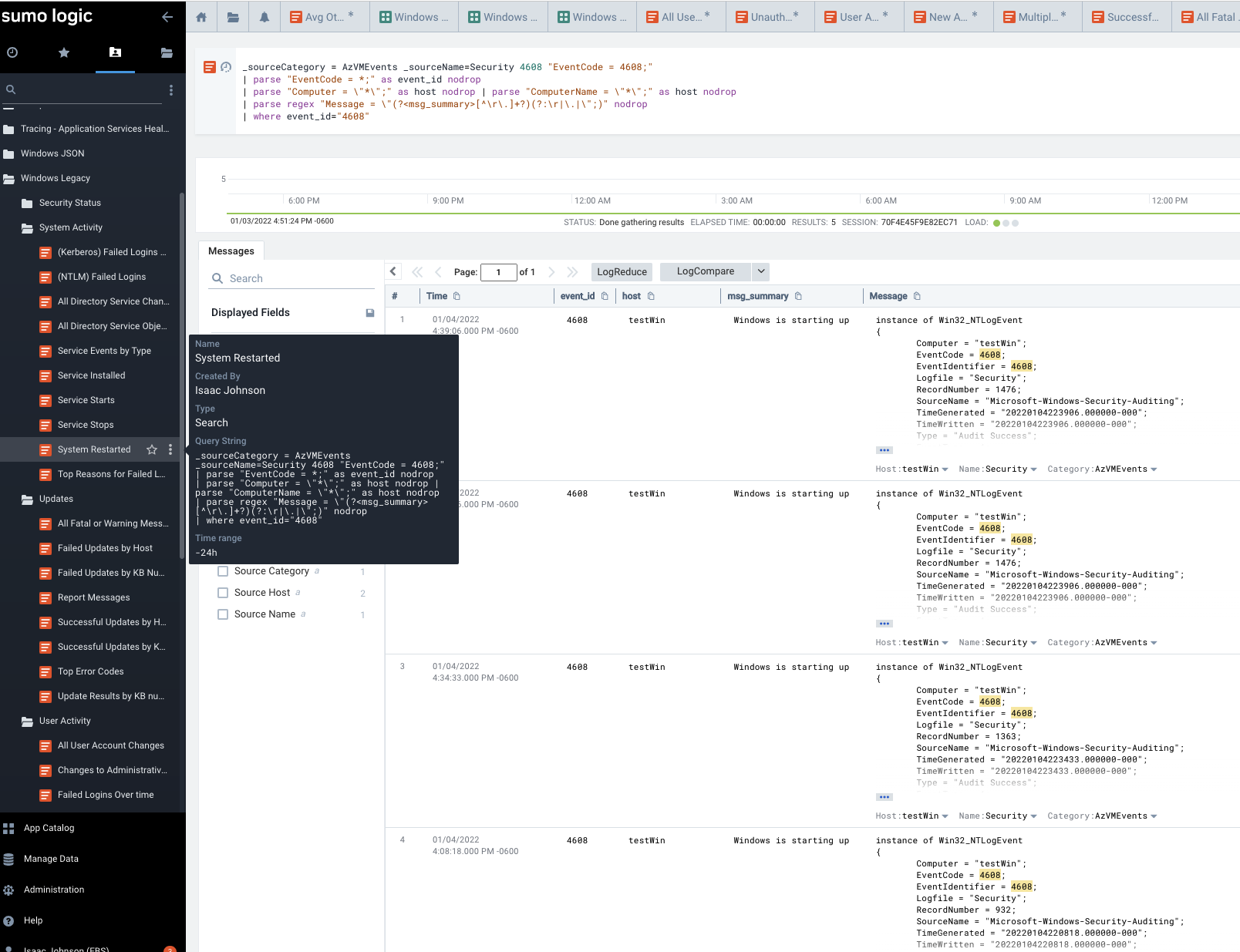Open the Library folder tab icon
This screenshot has height=952, width=1240.
(x=167, y=52)
